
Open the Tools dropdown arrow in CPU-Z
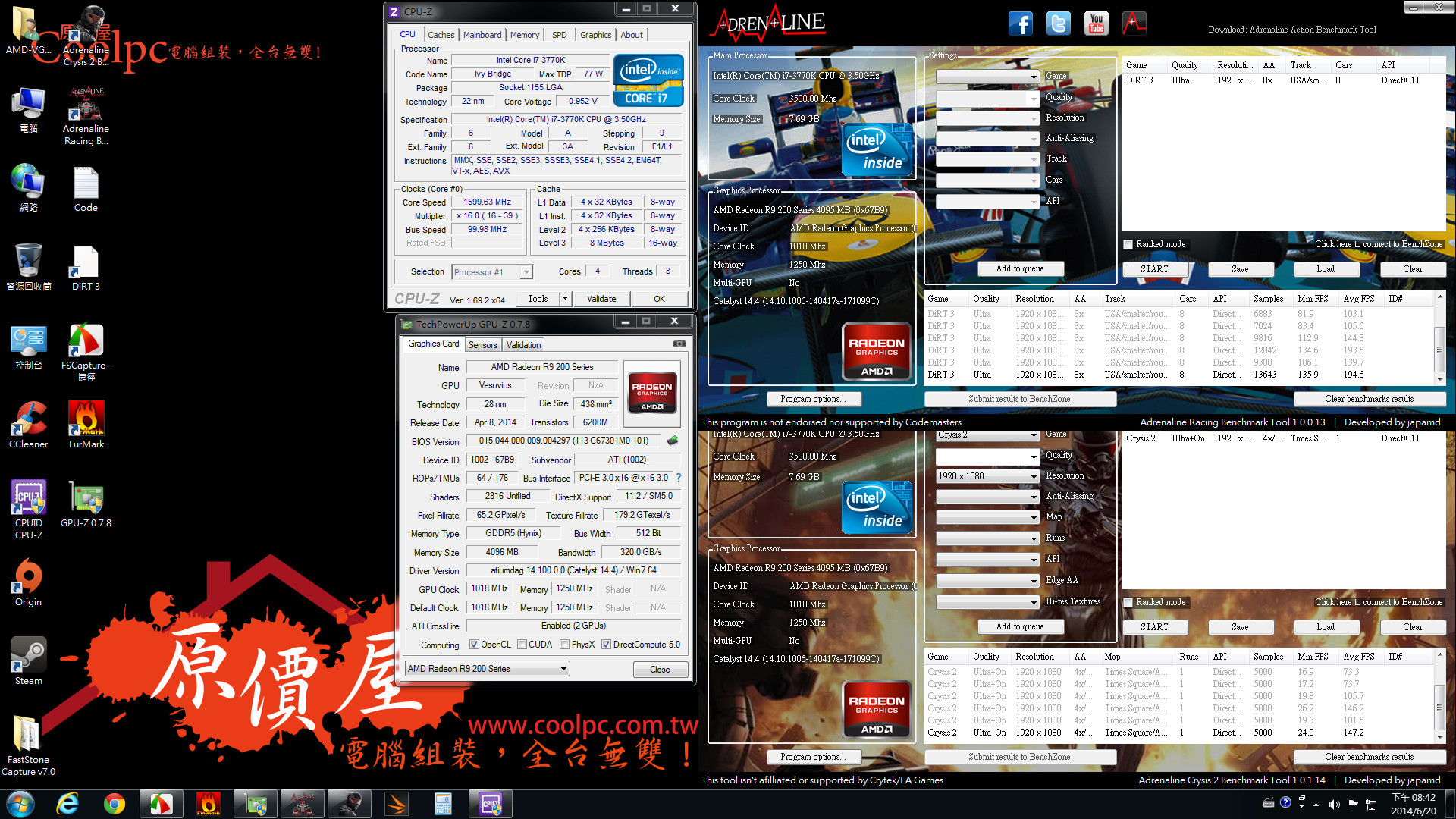coord(564,299)
